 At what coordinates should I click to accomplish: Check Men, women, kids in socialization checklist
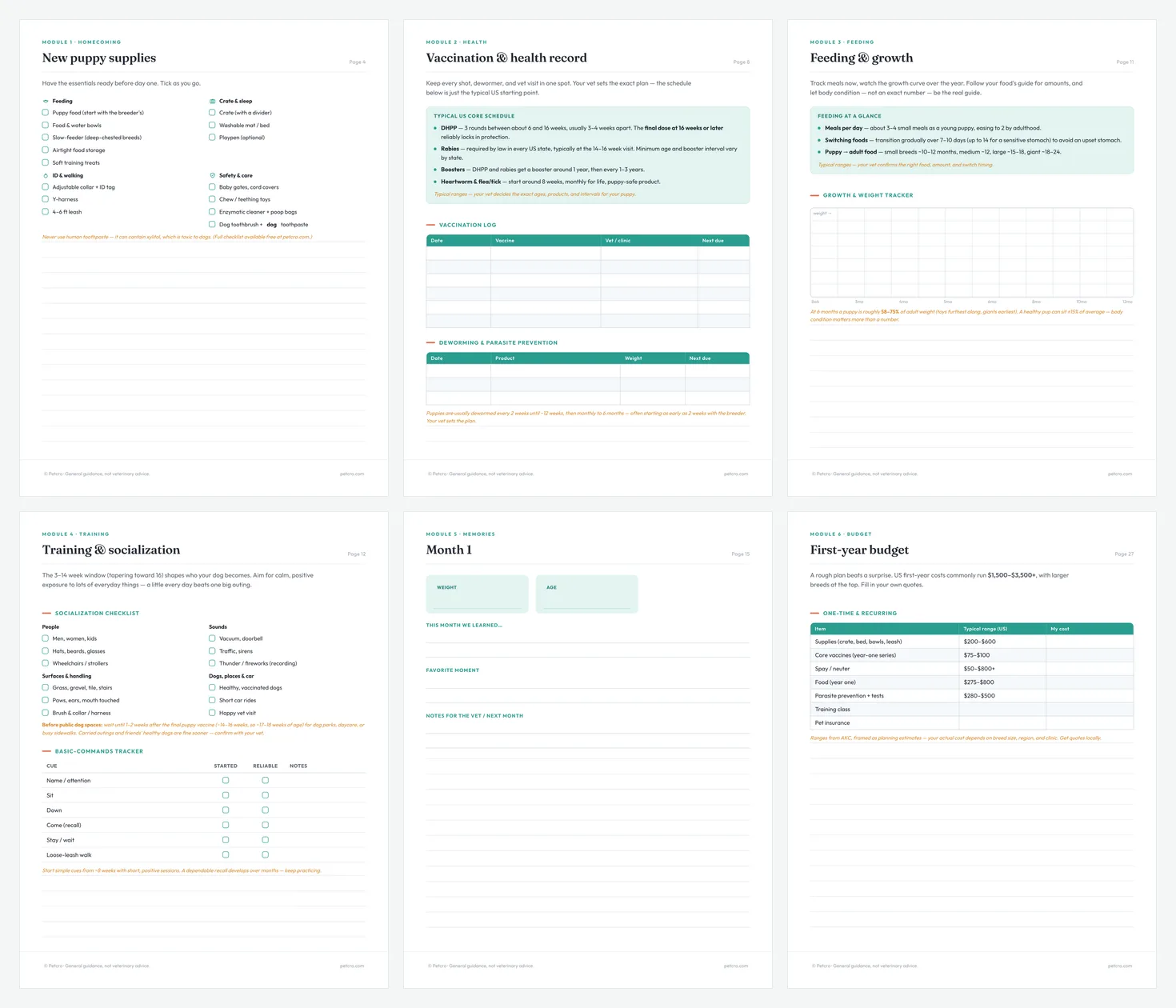[46, 638]
